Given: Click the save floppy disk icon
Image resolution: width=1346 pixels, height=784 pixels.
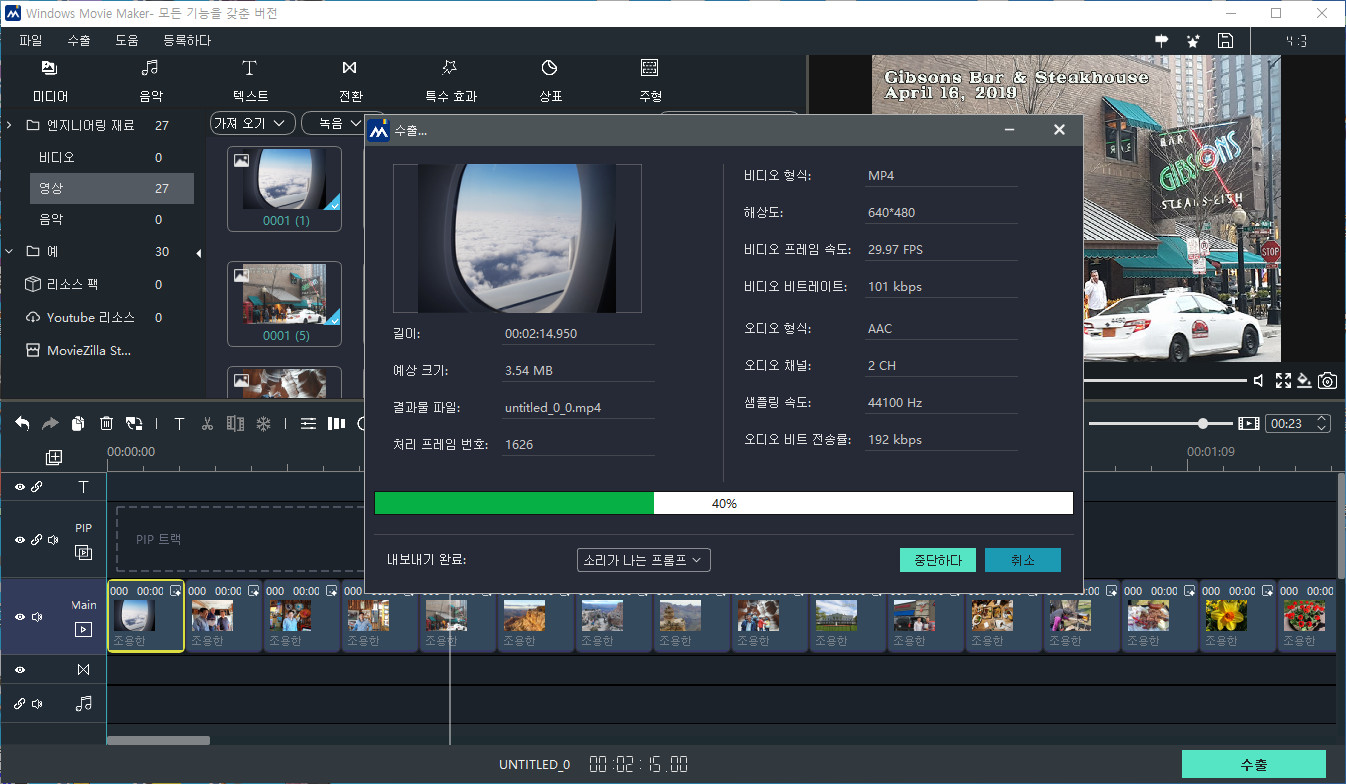Looking at the screenshot, I should (x=1225, y=41).
